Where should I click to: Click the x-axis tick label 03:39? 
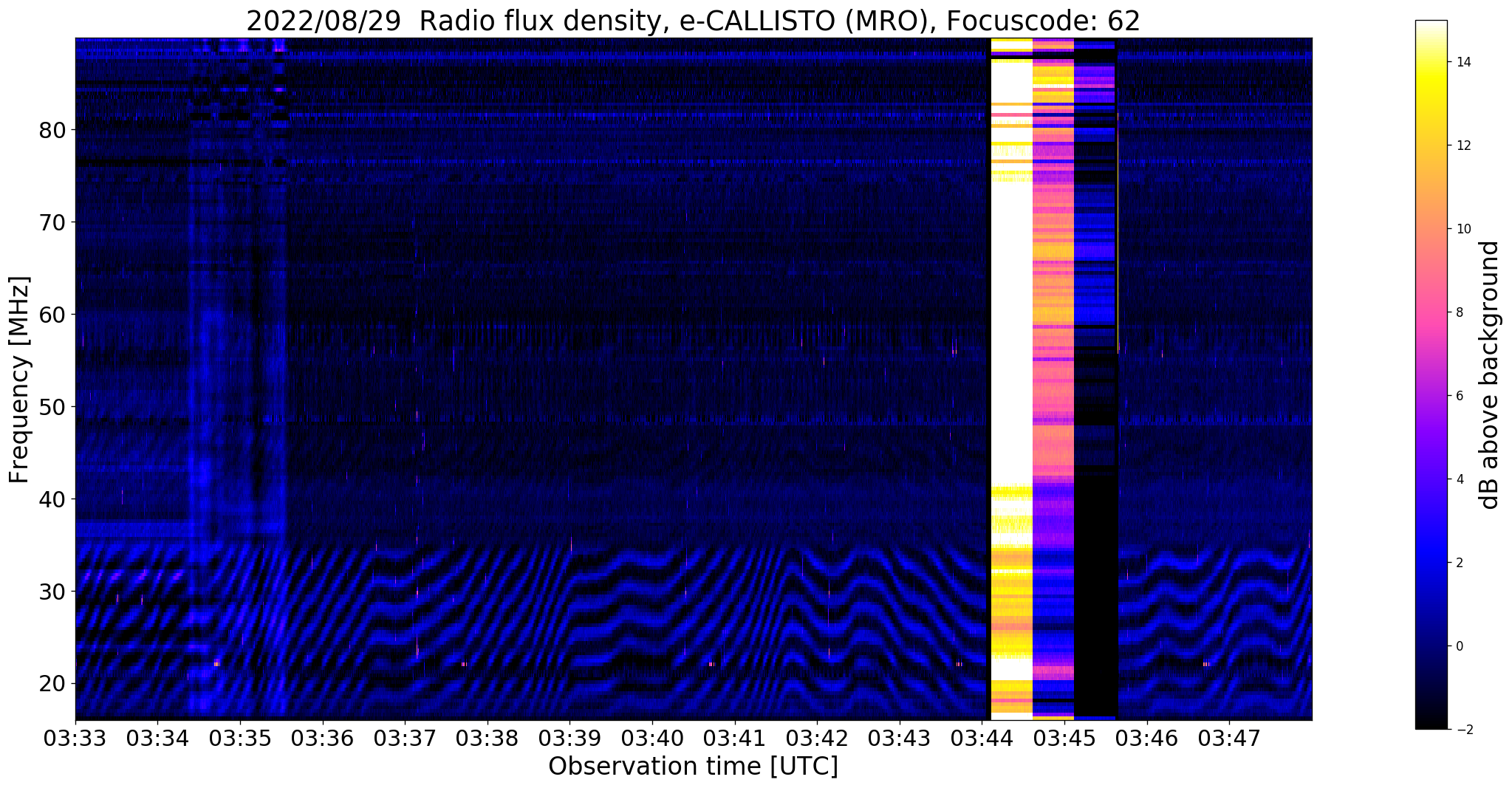click(569, 739)
